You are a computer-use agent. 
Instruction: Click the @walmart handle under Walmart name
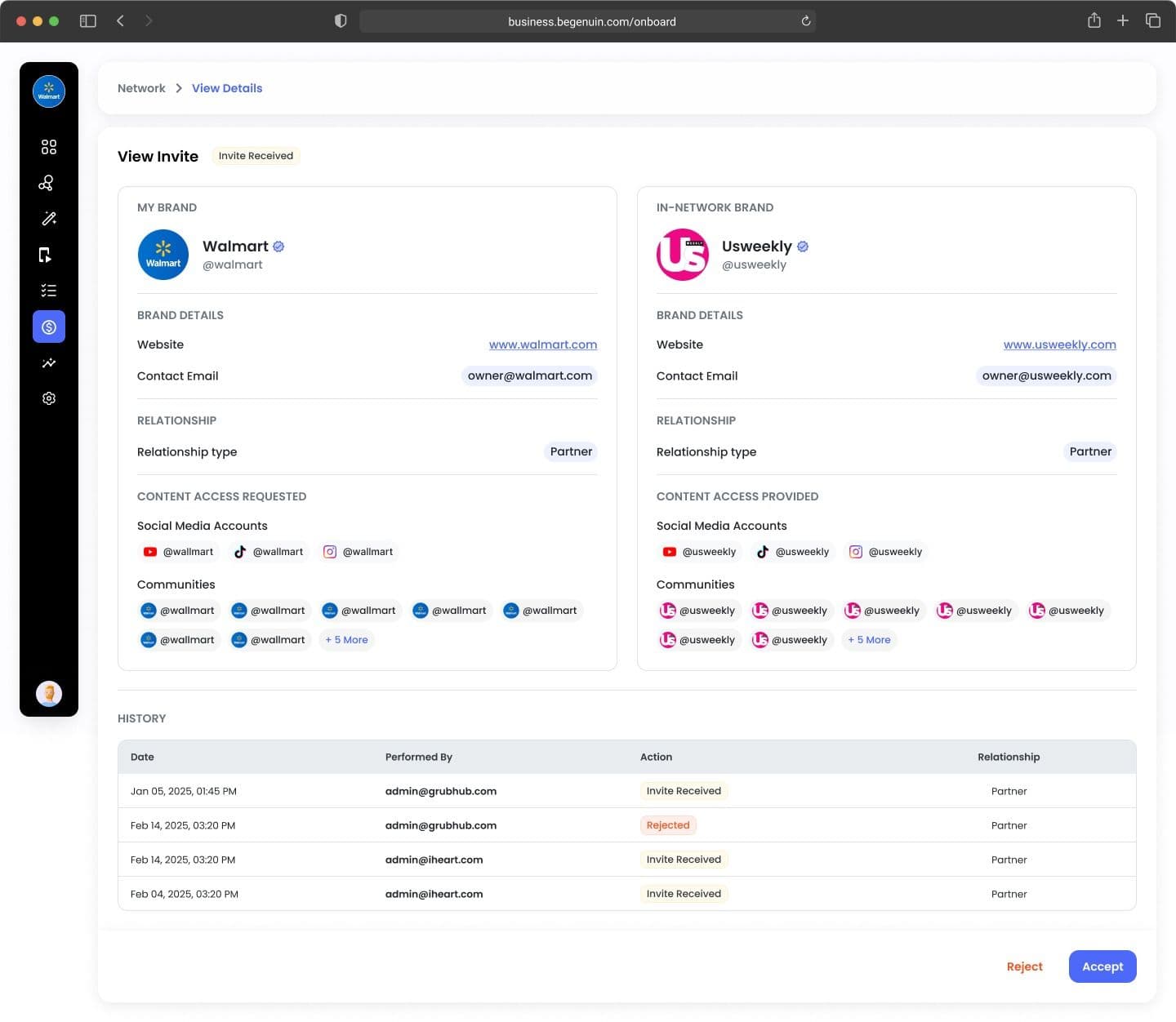233,264
